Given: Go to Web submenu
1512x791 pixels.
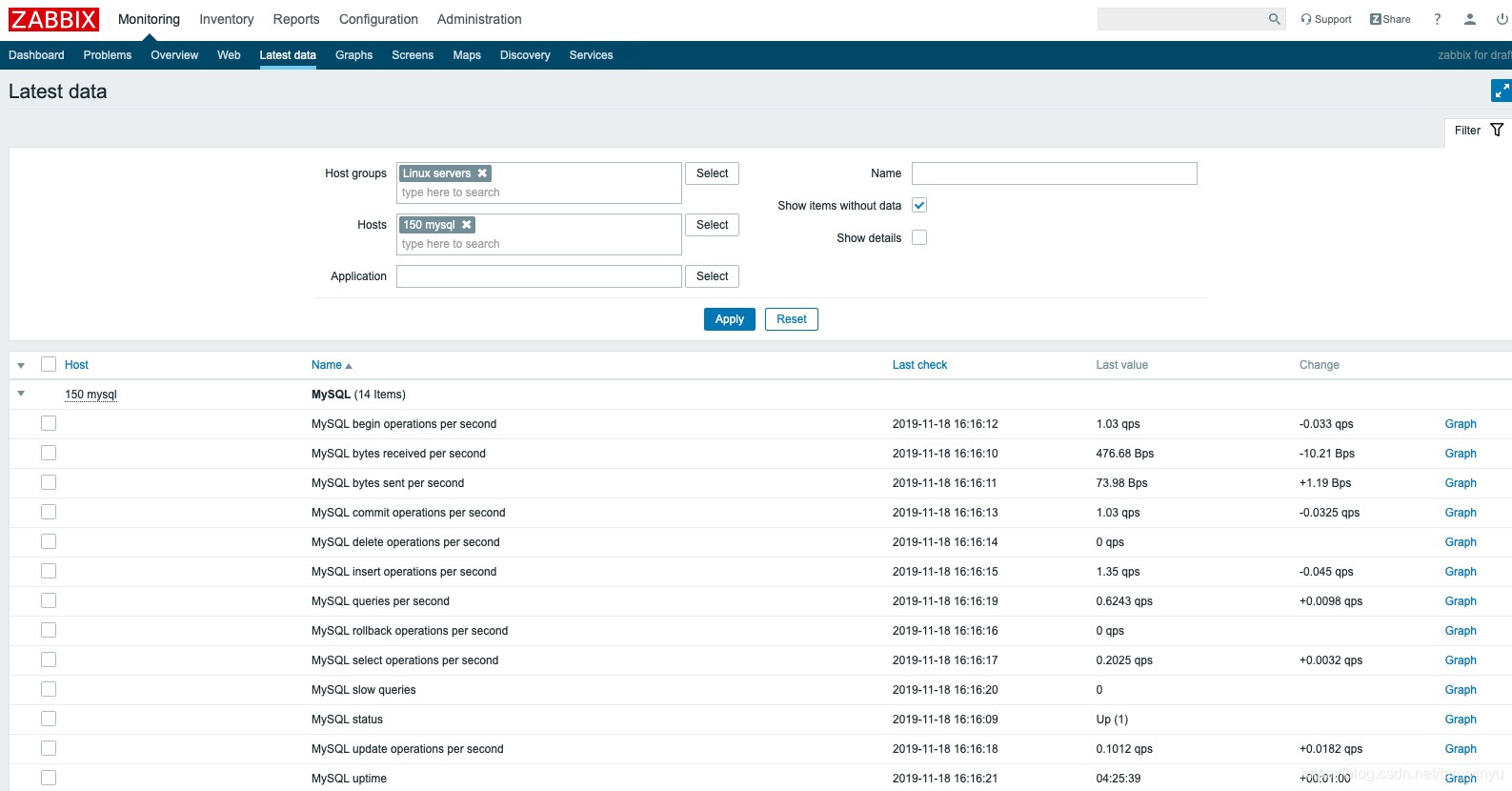Looking at the screenshot, I should 229,55.
